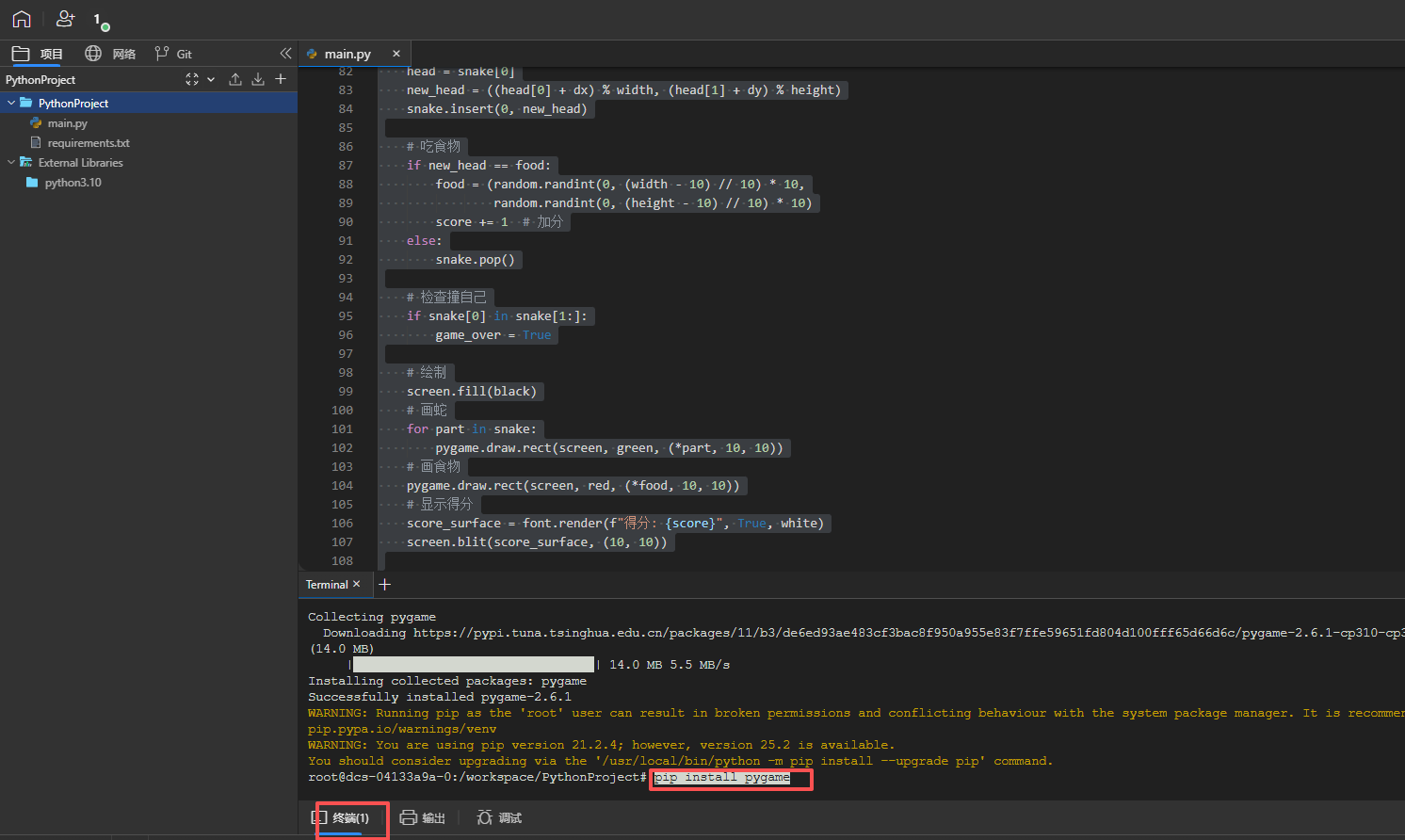
Task: Open a new terminal with the plus icon
Action: click(384, 585)
